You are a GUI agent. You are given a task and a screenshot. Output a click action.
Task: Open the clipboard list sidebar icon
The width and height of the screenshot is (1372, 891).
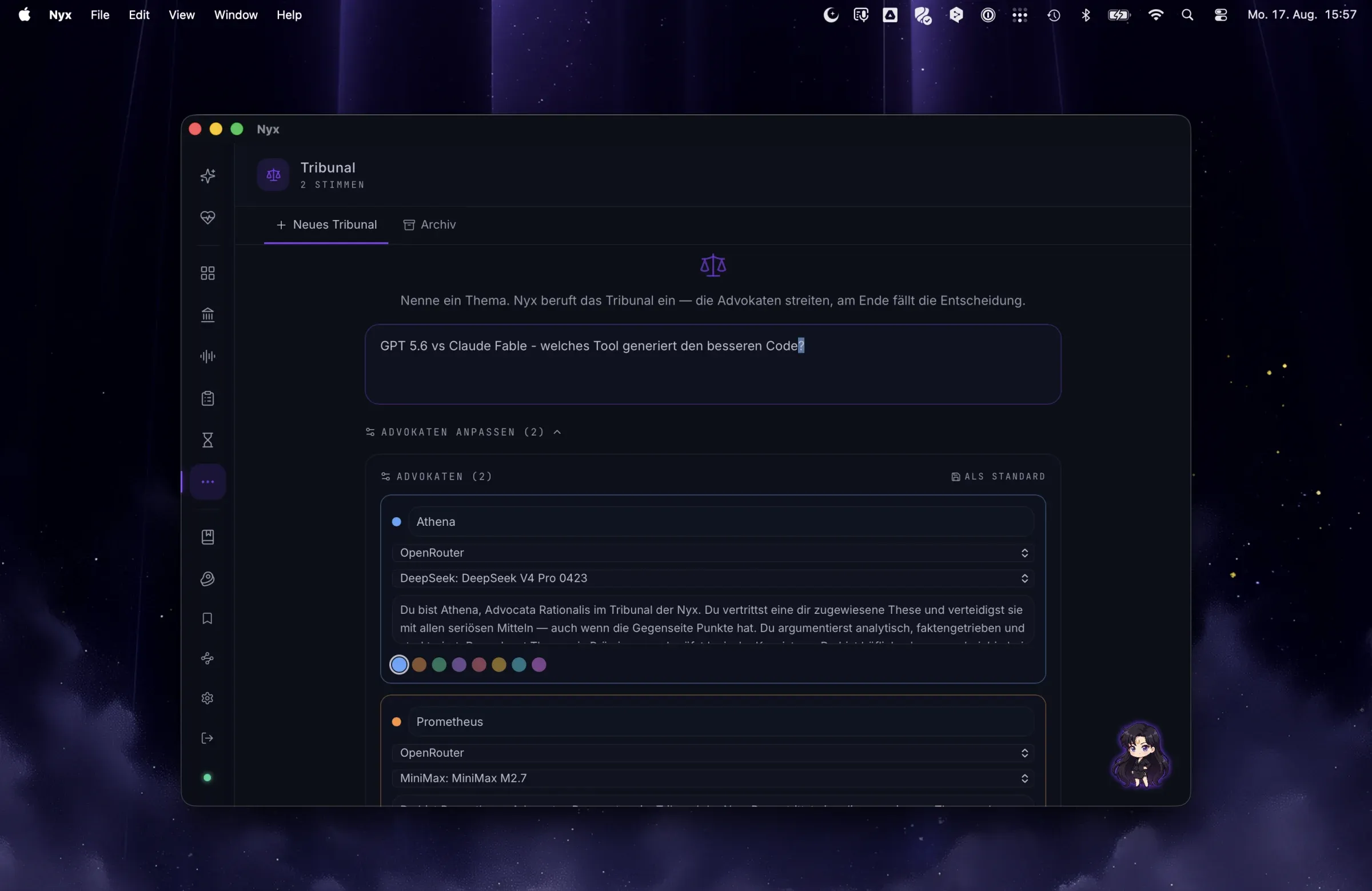pyautogui.click(x=208, y=398)
